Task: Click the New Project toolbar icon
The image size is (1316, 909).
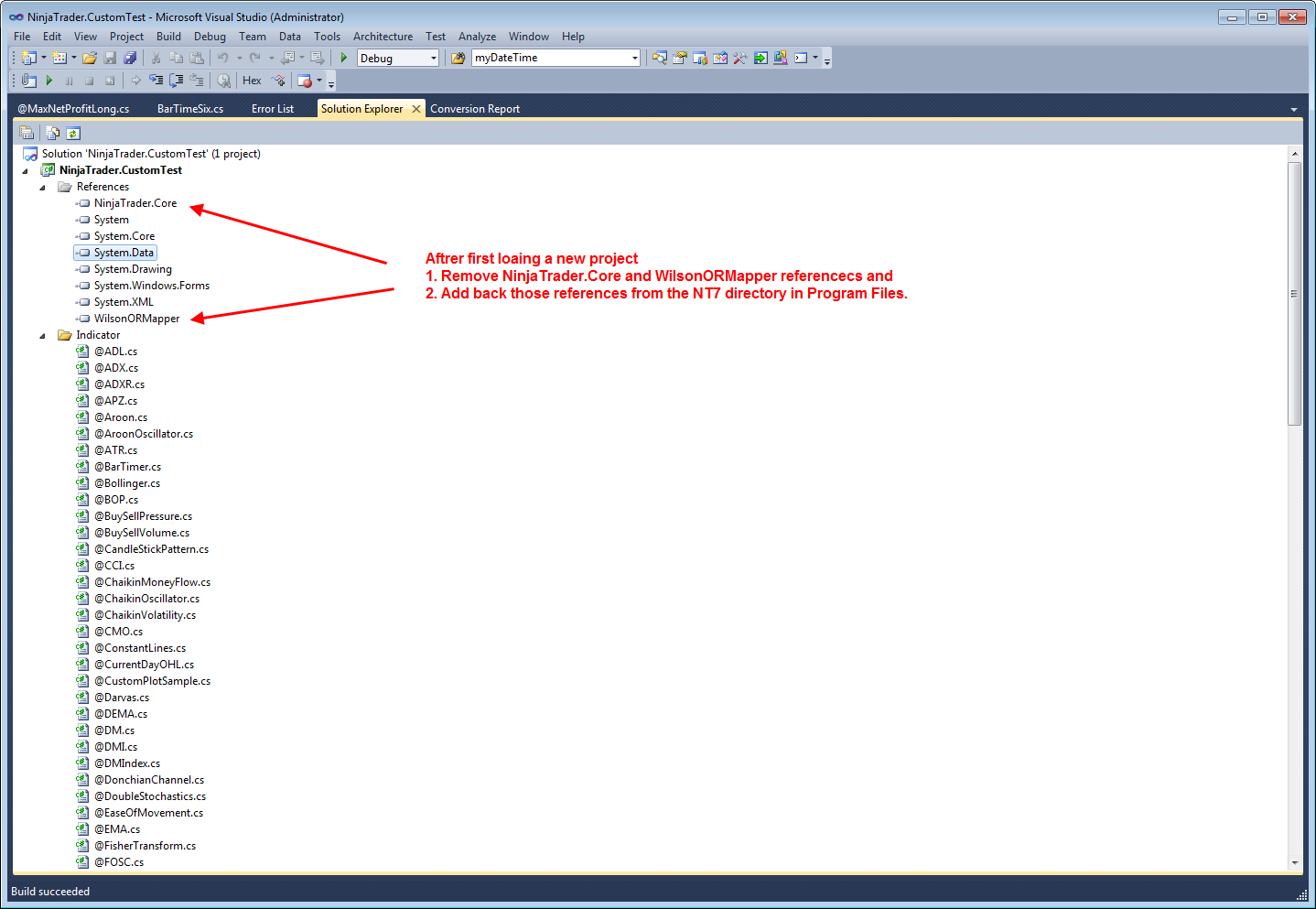Action: pyautogui.click(x=28, y=58)
